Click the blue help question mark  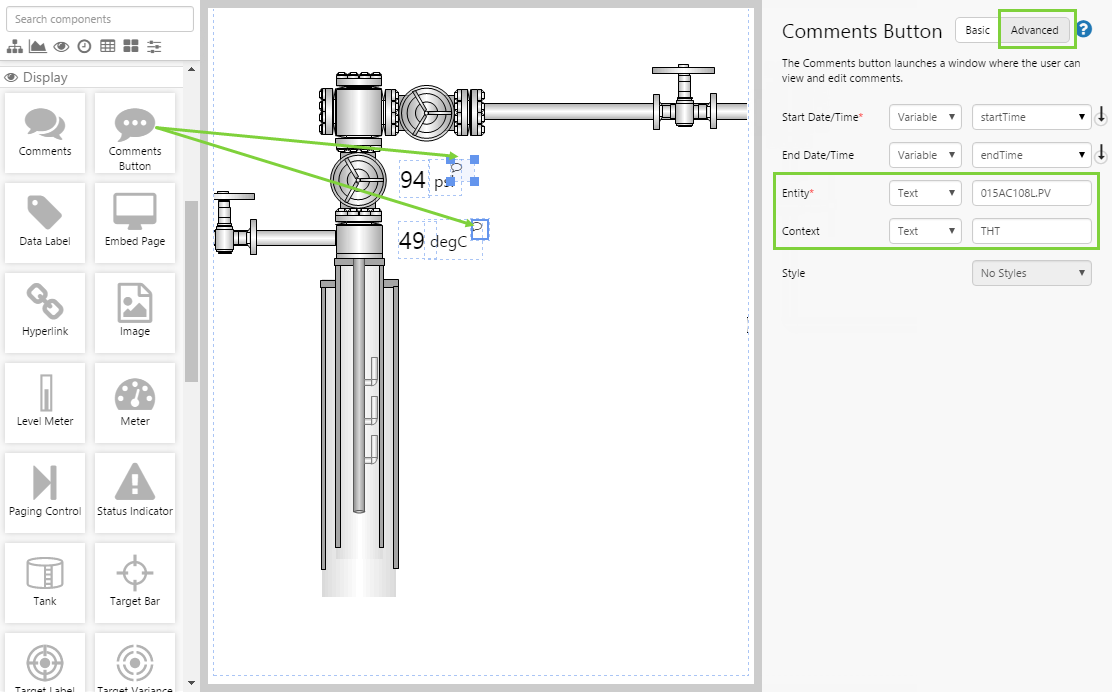1083,29
